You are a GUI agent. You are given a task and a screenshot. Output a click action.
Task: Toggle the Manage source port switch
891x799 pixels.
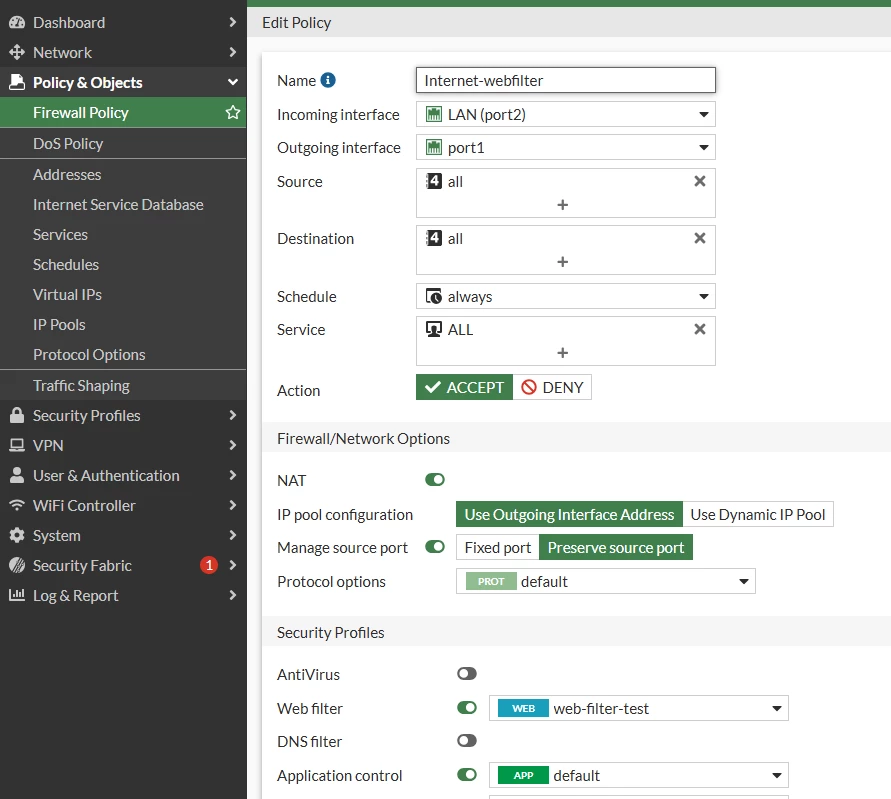coord(435,547)
